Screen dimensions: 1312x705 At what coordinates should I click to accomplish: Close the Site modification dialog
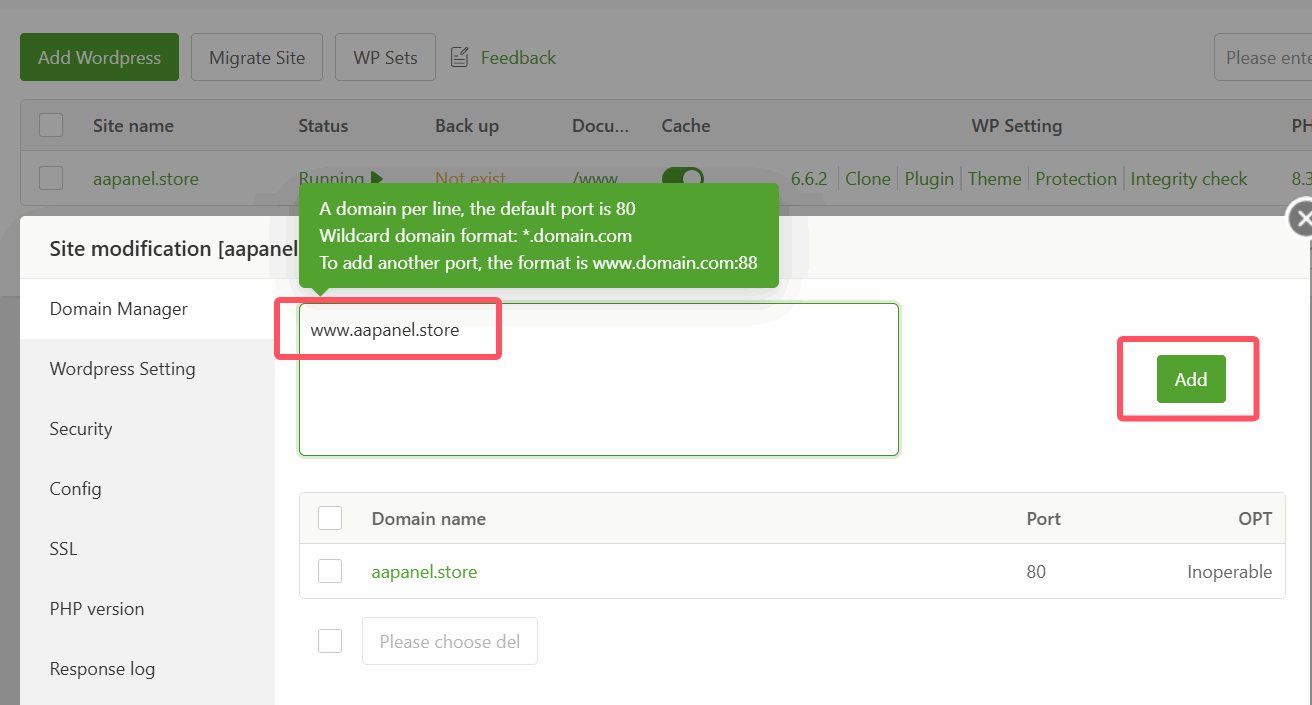click(1300, 218)
